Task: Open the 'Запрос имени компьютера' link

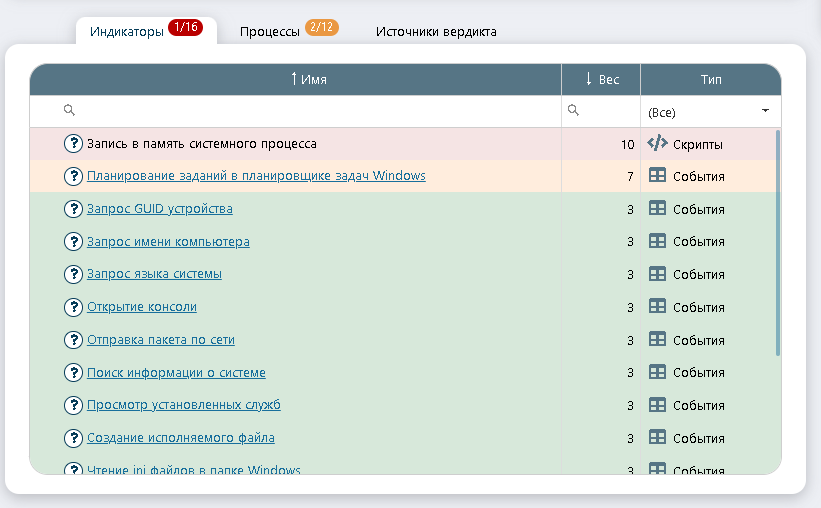Action: point(168,242)
